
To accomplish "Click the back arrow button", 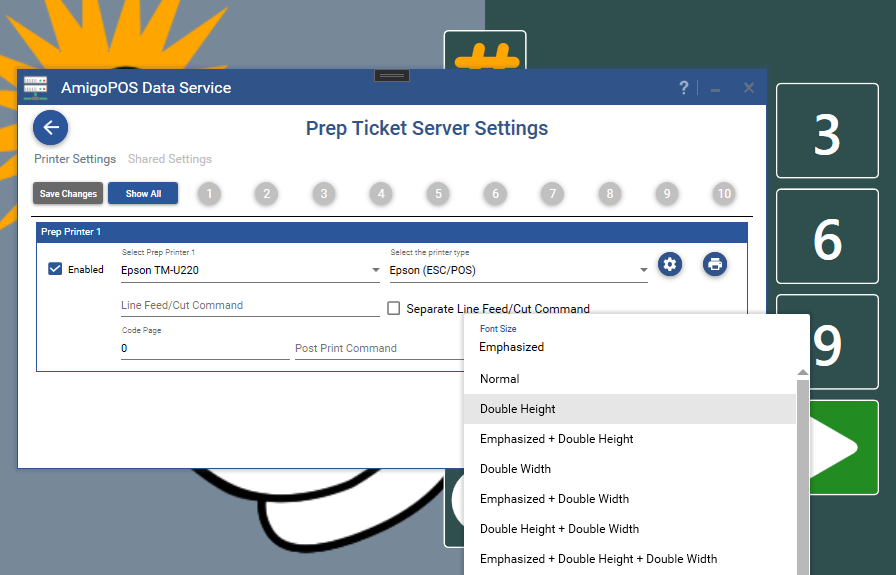I will pos(51,128).
